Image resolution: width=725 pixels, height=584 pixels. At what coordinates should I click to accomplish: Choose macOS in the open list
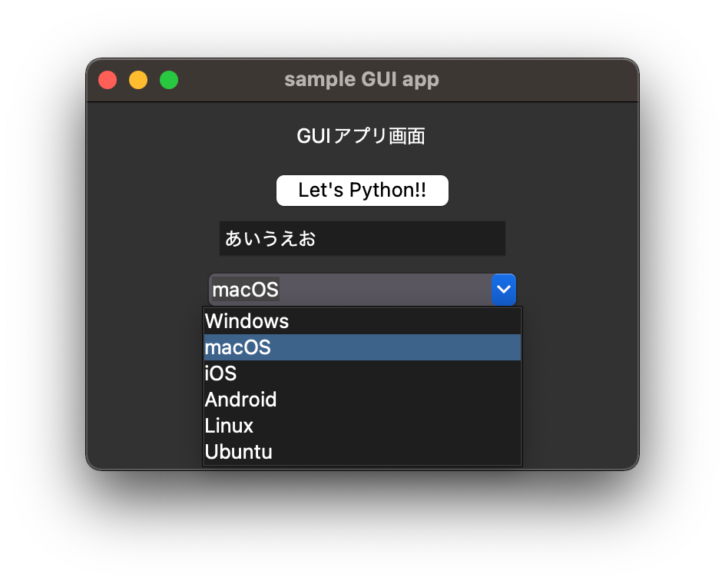(362, 347)
